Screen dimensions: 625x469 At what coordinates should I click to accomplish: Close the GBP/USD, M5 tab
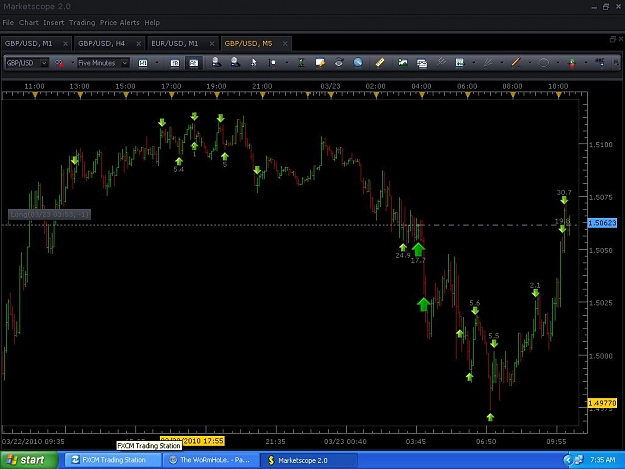pyautogui.click(x=285, y=44)
